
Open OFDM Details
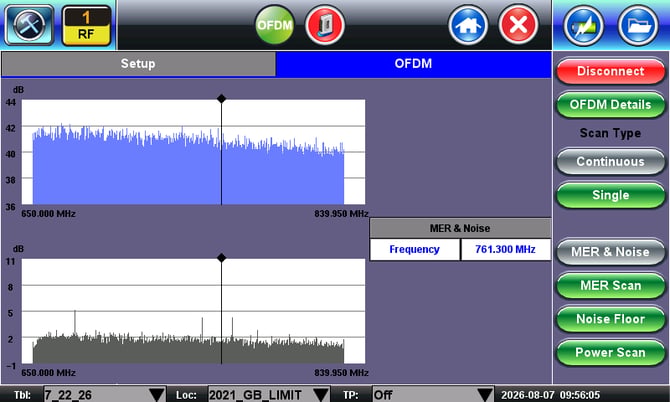611,105
